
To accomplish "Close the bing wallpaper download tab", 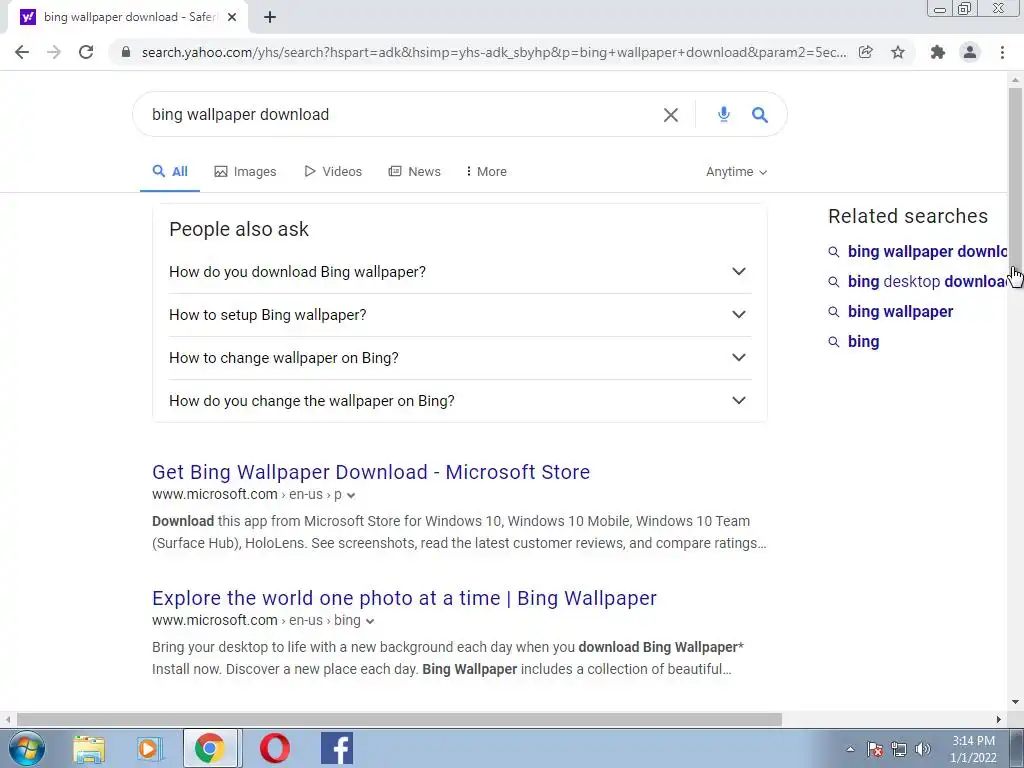I will [x=232, y=18].
